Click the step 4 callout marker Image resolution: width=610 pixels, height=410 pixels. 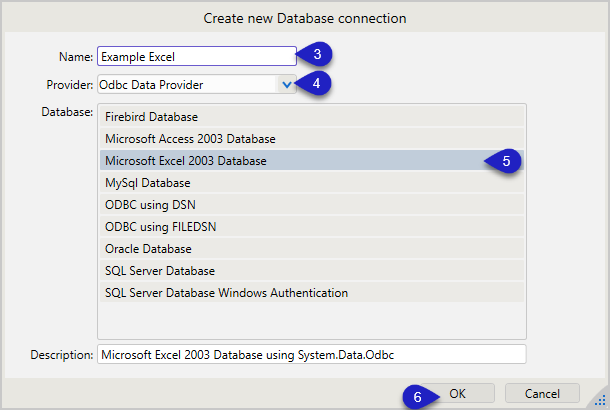[x=316, y=84]
